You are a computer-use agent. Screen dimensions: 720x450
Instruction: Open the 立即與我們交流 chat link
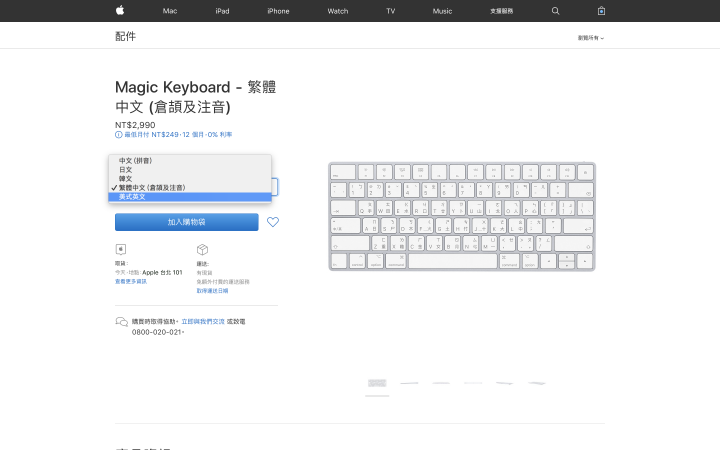tap(203, 321)
